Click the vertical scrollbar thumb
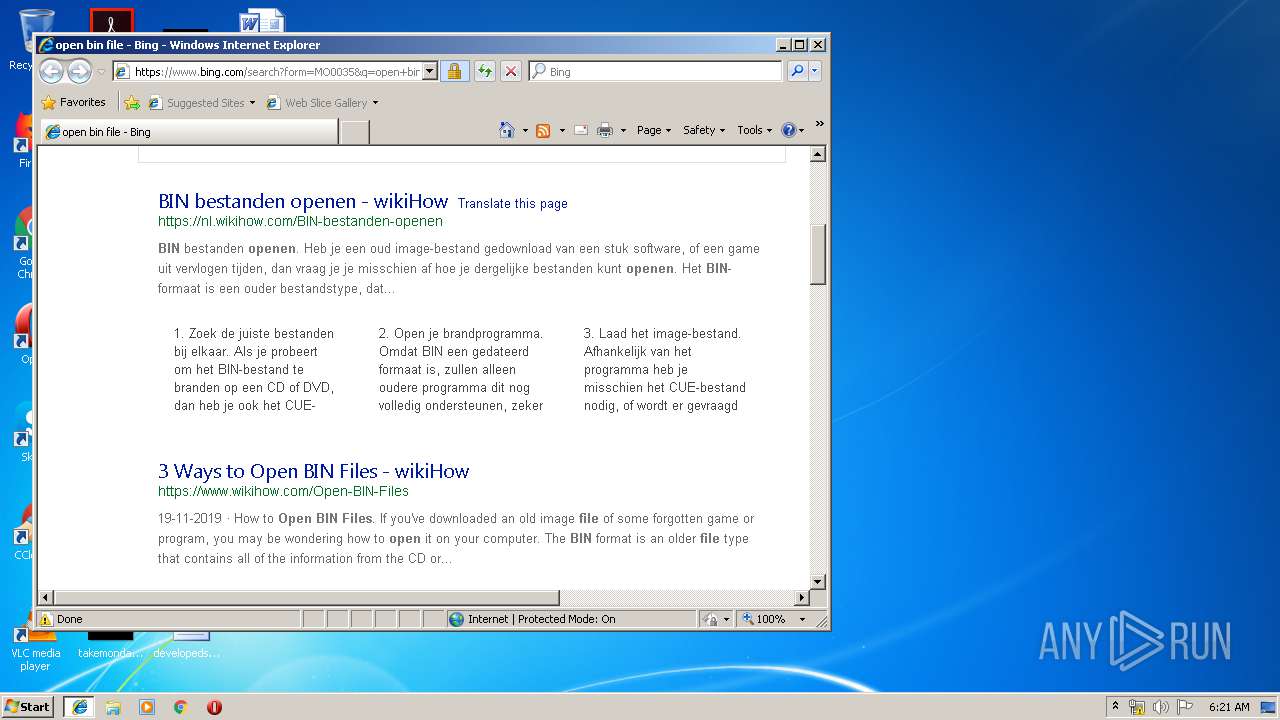The width and height of the screenshot is (1280, 720). pyautogui.click(x=818, y=254)
